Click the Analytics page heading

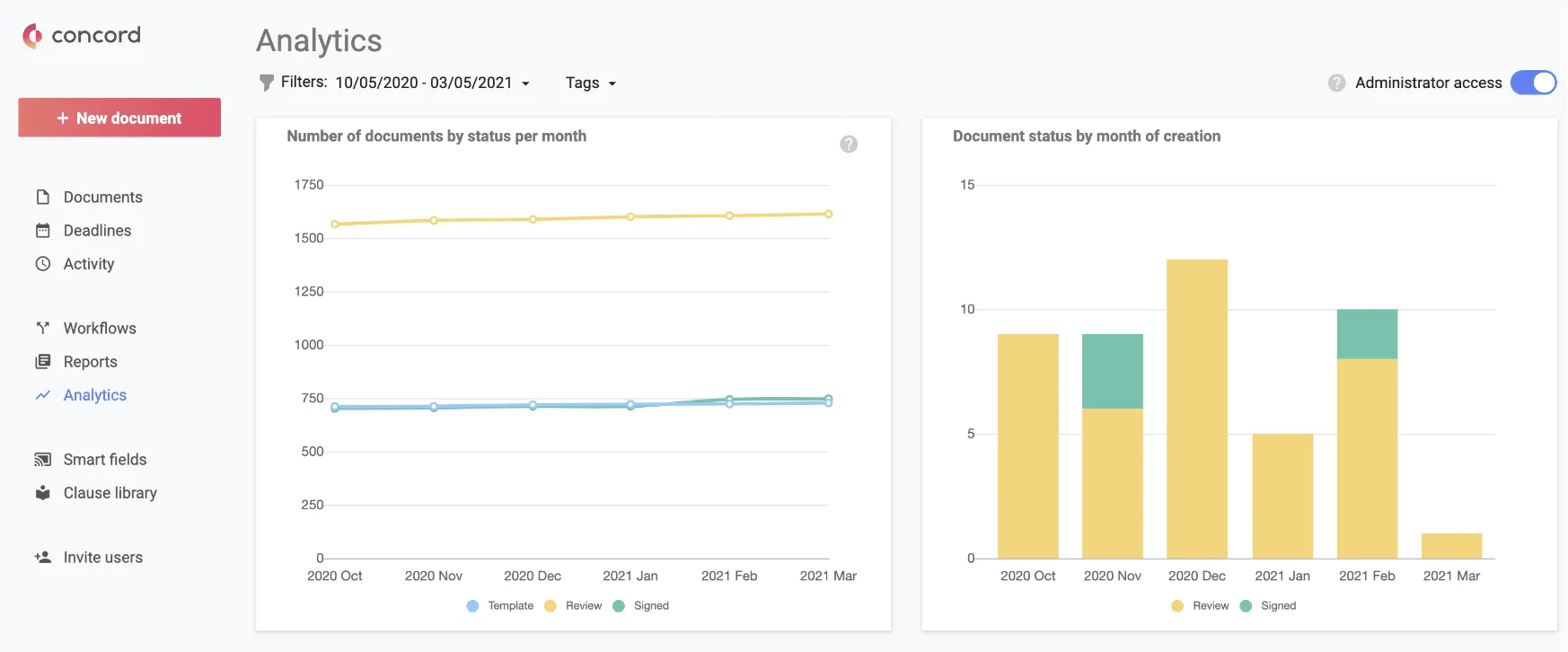[319, 40]
